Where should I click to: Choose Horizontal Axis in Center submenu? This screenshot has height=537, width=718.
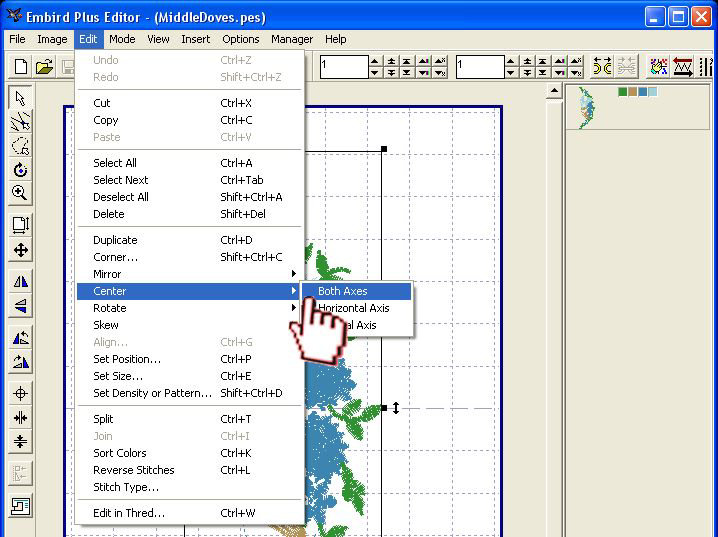356,308
